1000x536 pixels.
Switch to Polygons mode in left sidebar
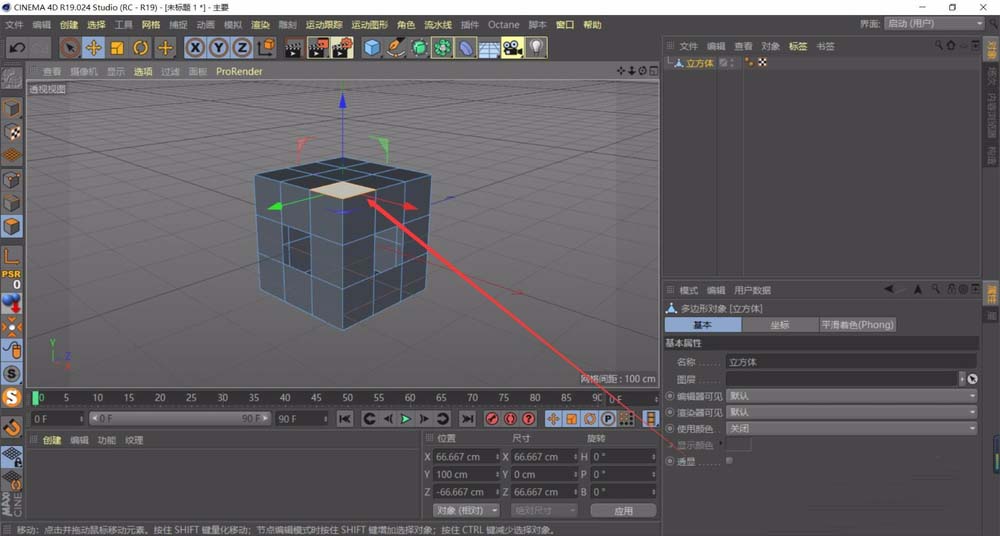(11, 227)
